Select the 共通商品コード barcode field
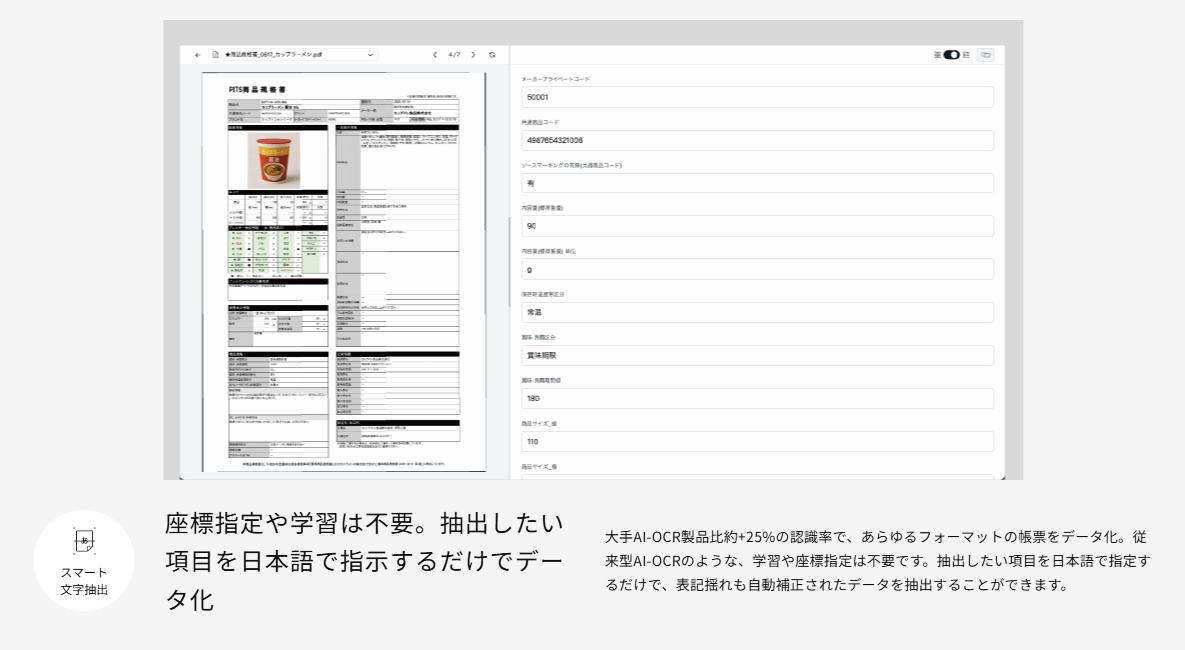 click(757, 140)
